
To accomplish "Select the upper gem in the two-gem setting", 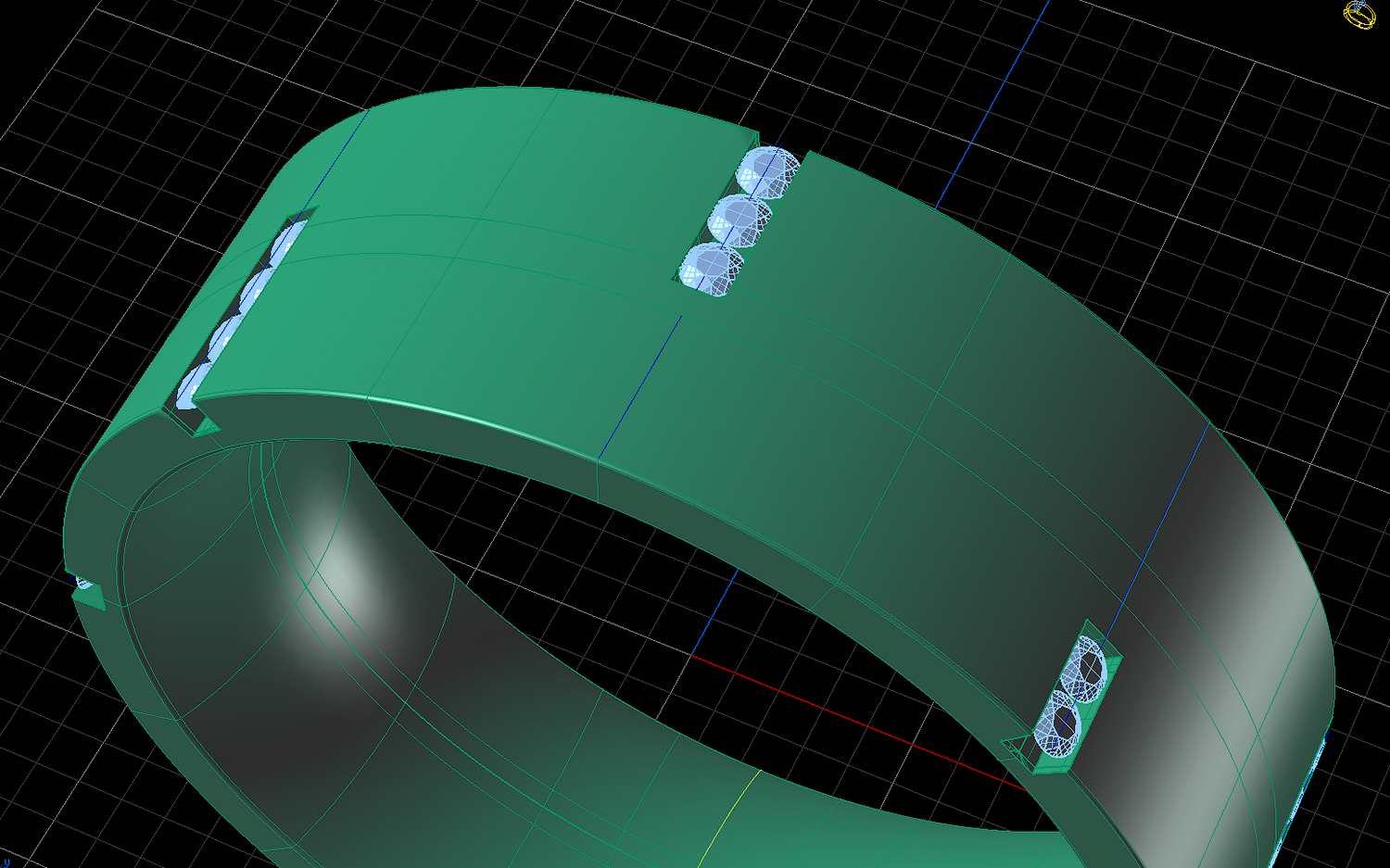I will [1083, 668].
